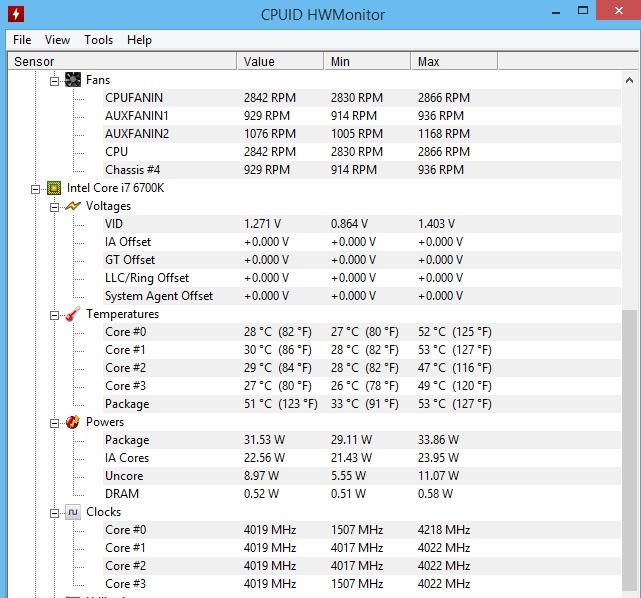The height and width of the screenshot is (598, 641).
Task: Click the 47 °C (116 °F) max value
Action: 455,368
